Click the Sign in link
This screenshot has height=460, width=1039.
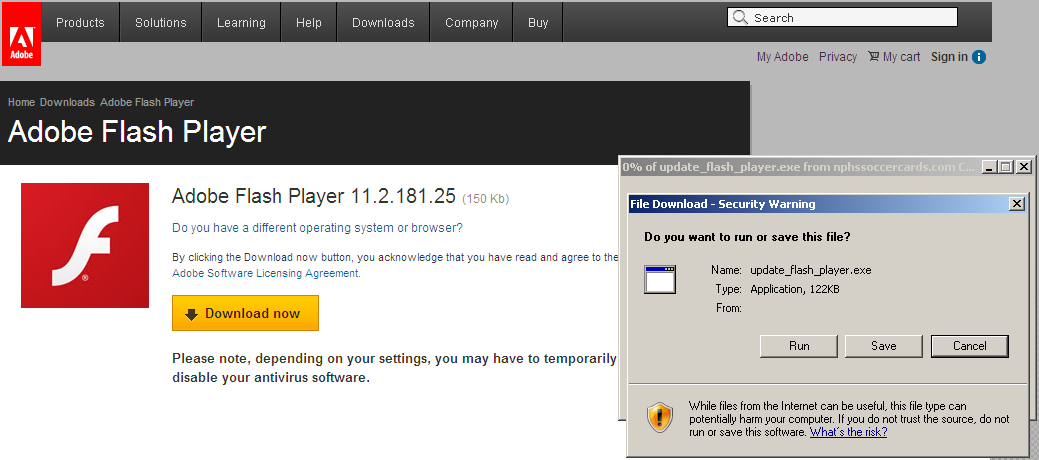(x=949, y=57)
